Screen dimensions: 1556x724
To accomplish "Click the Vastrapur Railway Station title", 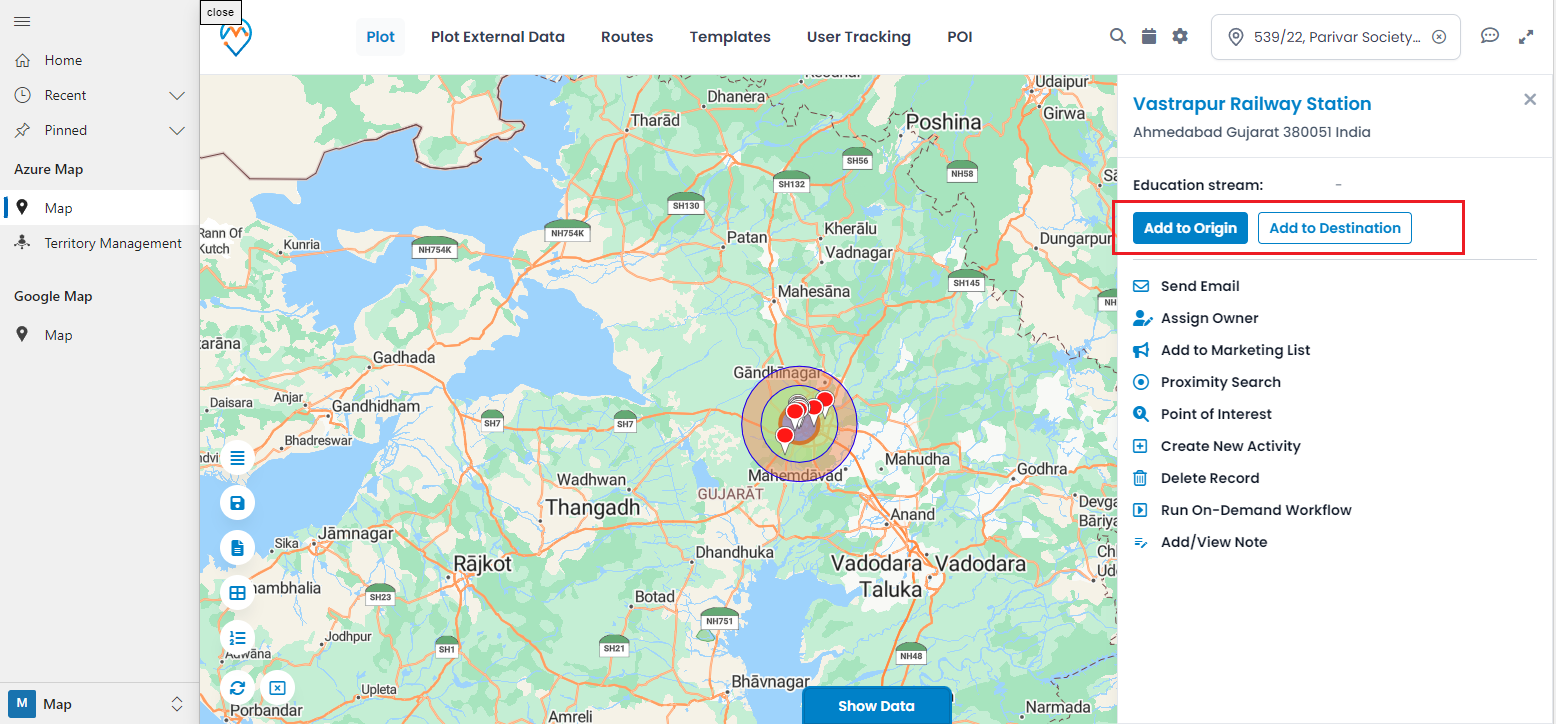I will [1252, 104].
